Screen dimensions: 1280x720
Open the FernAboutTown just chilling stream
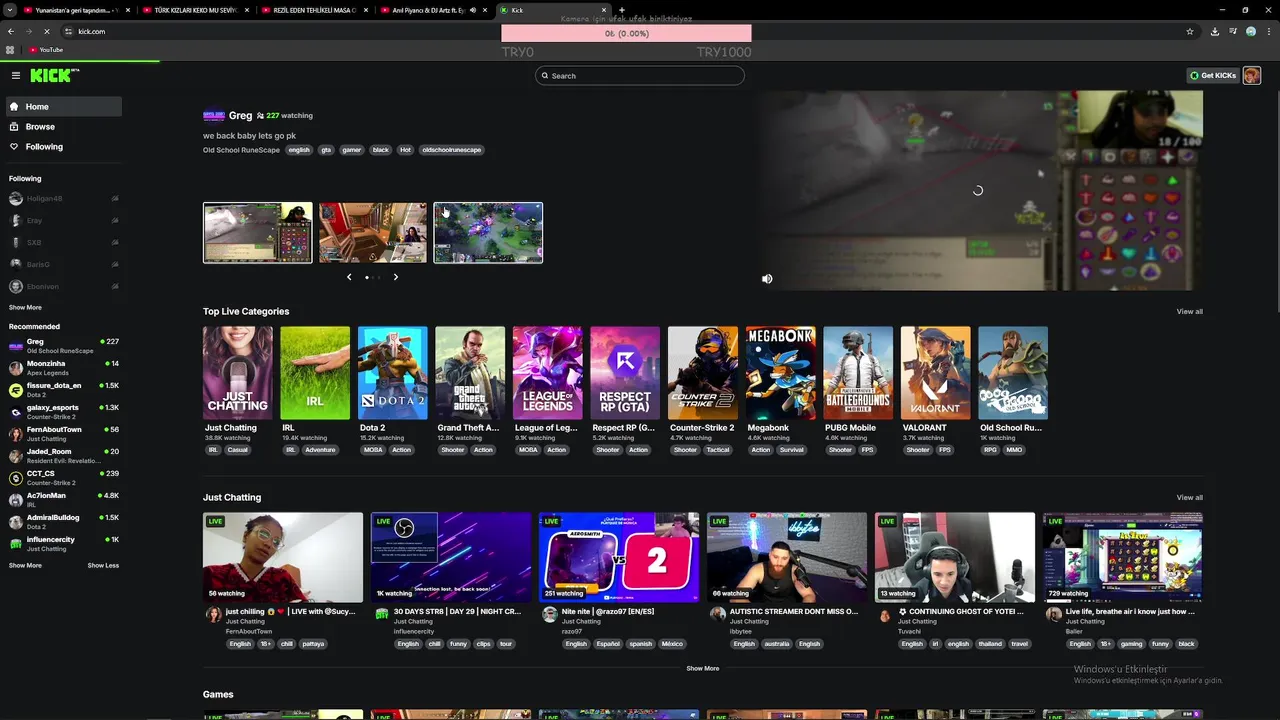283,557
